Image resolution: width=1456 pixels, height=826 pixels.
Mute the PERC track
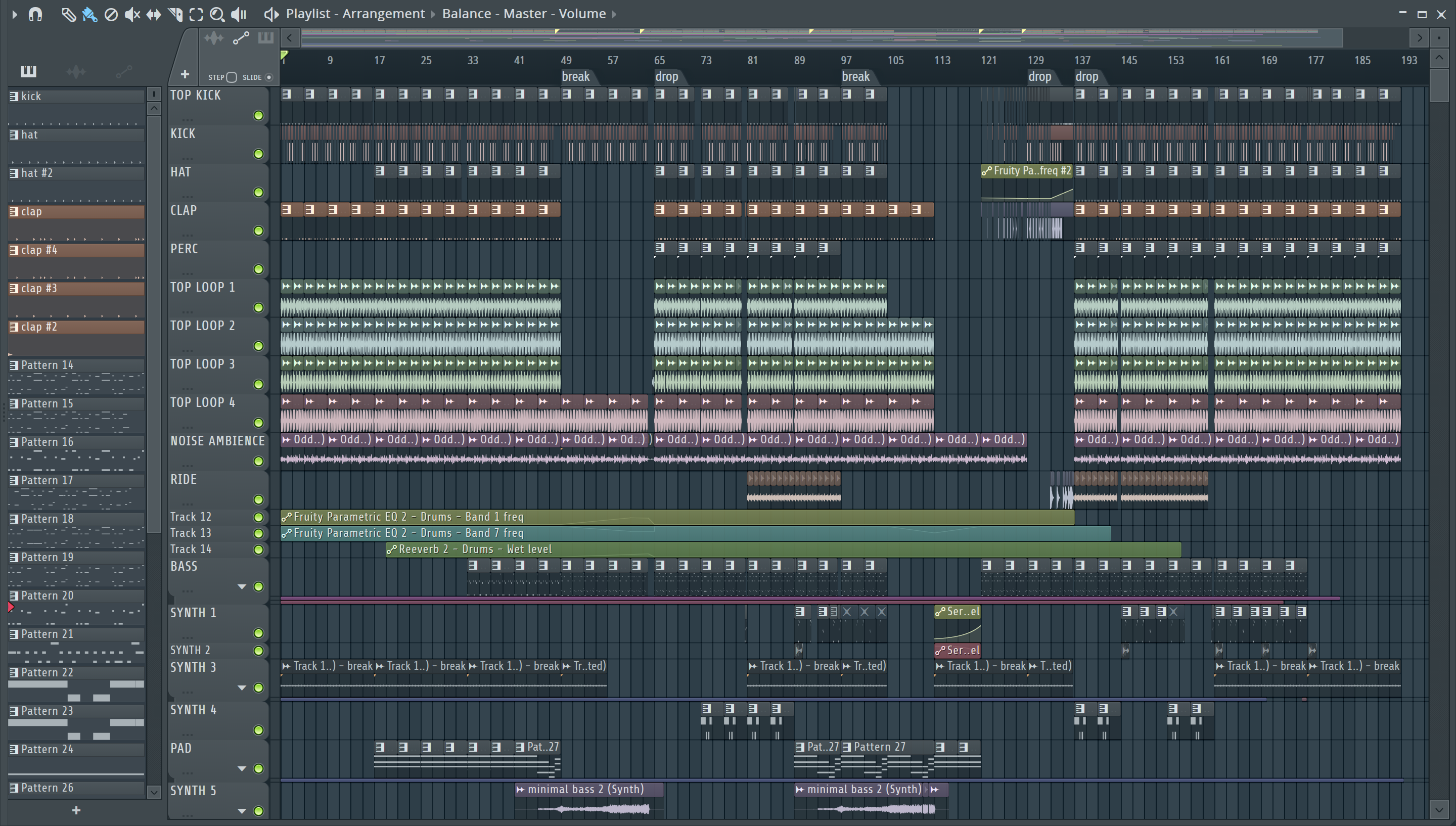(x=259, y=269)
